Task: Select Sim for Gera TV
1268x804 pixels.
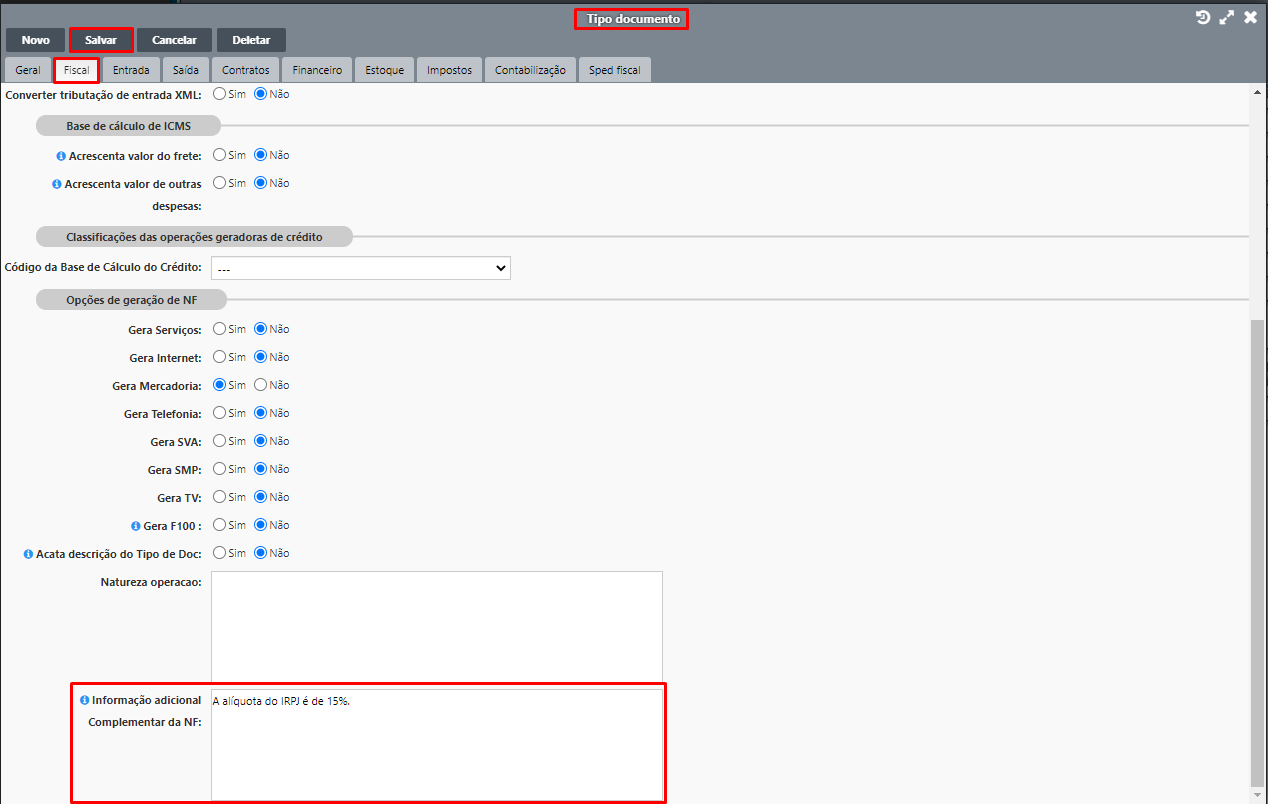Action: [x=220, y=497]
